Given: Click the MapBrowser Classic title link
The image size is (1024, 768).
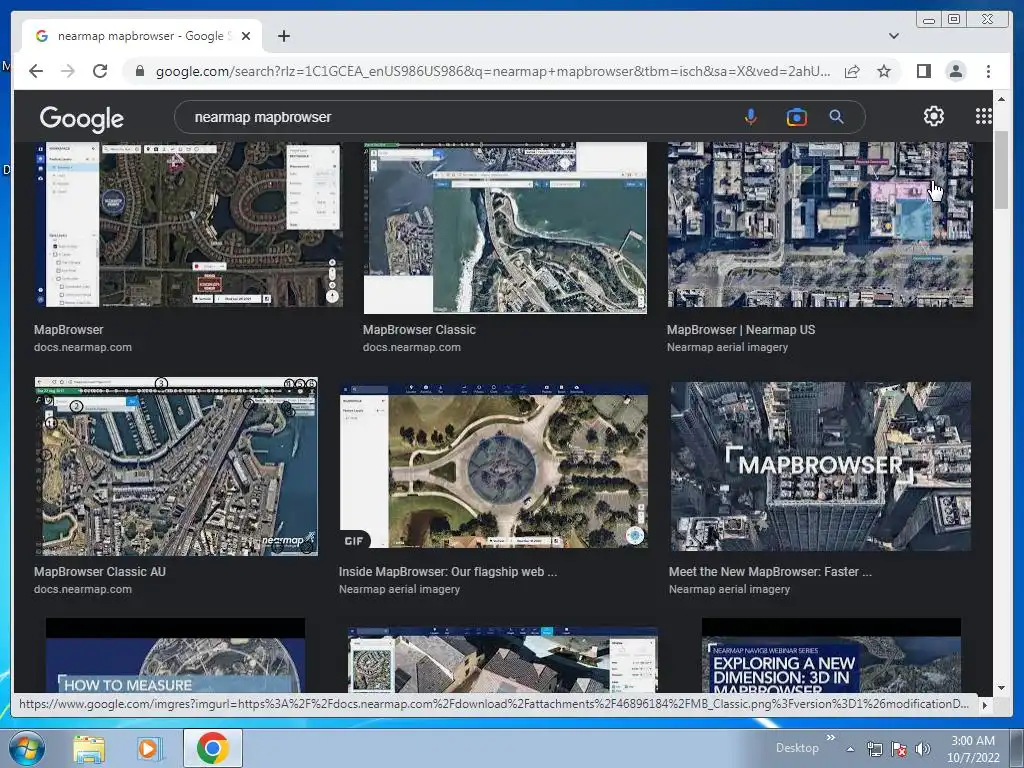Looking at the screenshot, I should 419,330.
